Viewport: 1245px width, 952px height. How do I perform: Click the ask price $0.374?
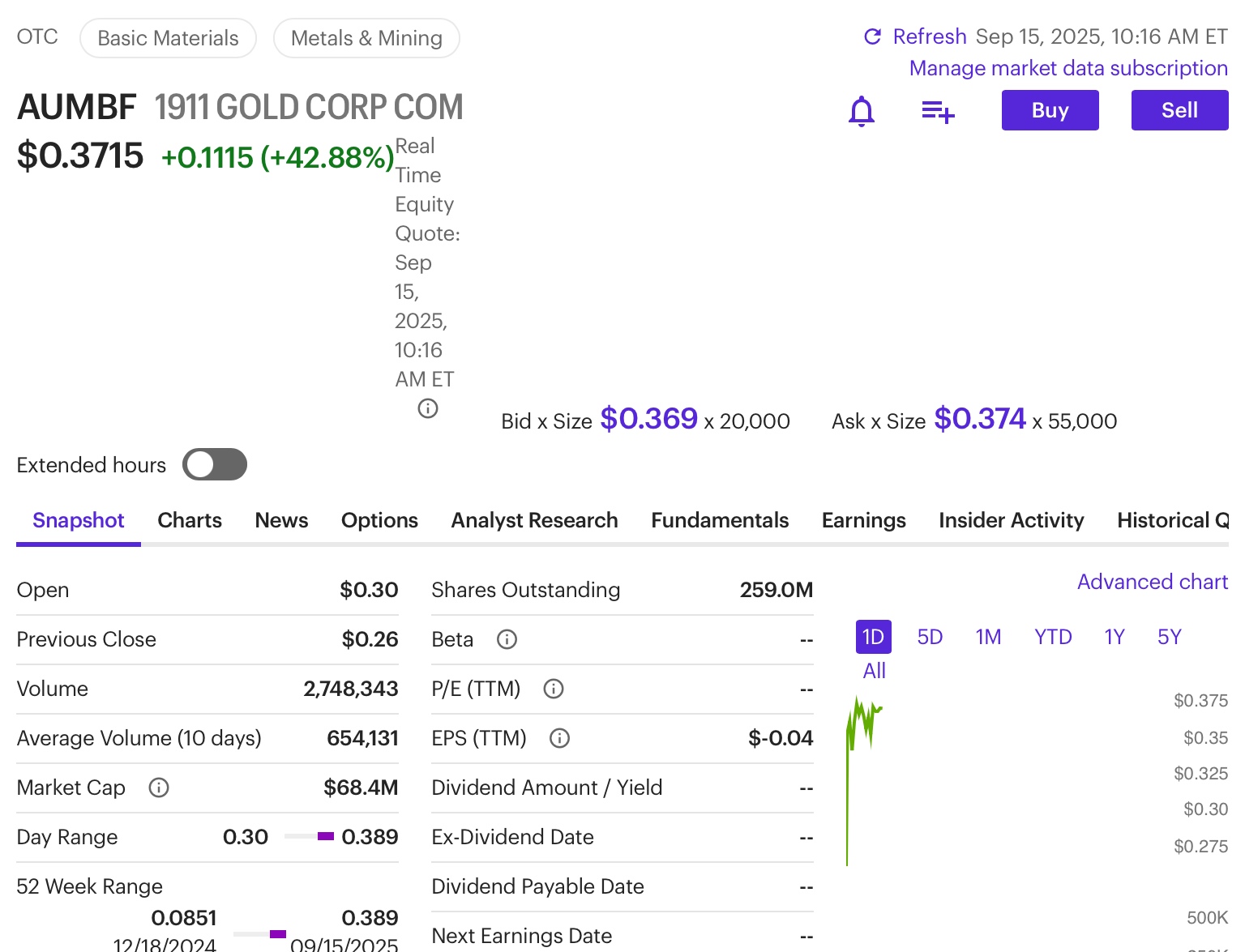(980, 419)
